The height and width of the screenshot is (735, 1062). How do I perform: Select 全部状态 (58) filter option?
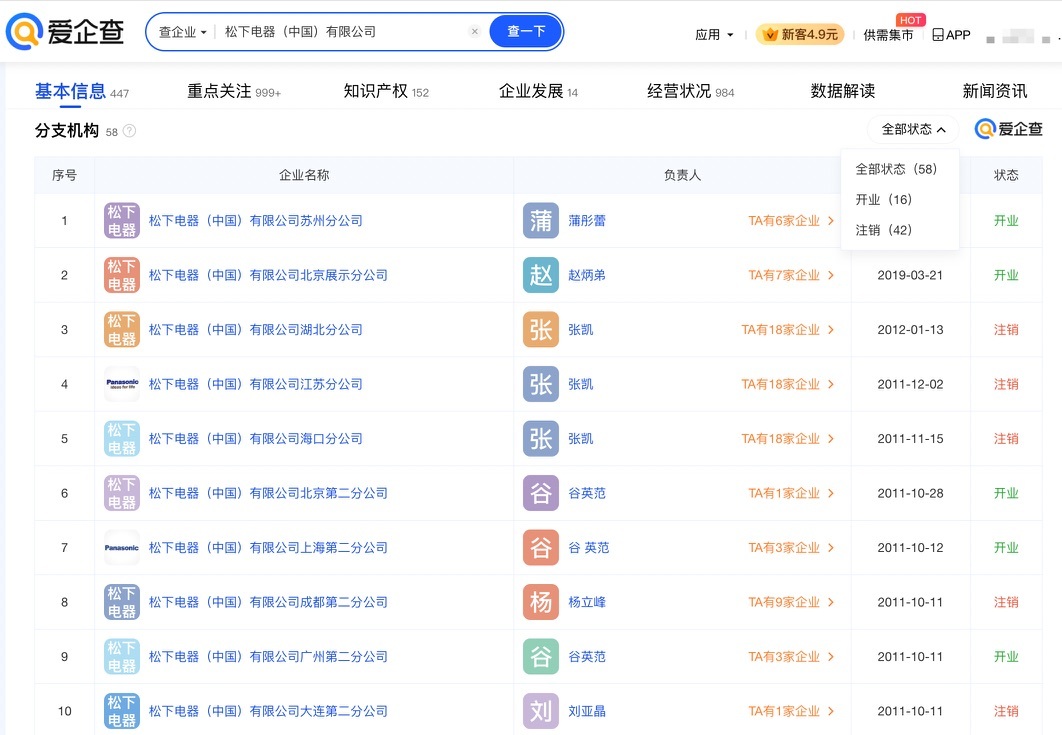tap(896, 169)
